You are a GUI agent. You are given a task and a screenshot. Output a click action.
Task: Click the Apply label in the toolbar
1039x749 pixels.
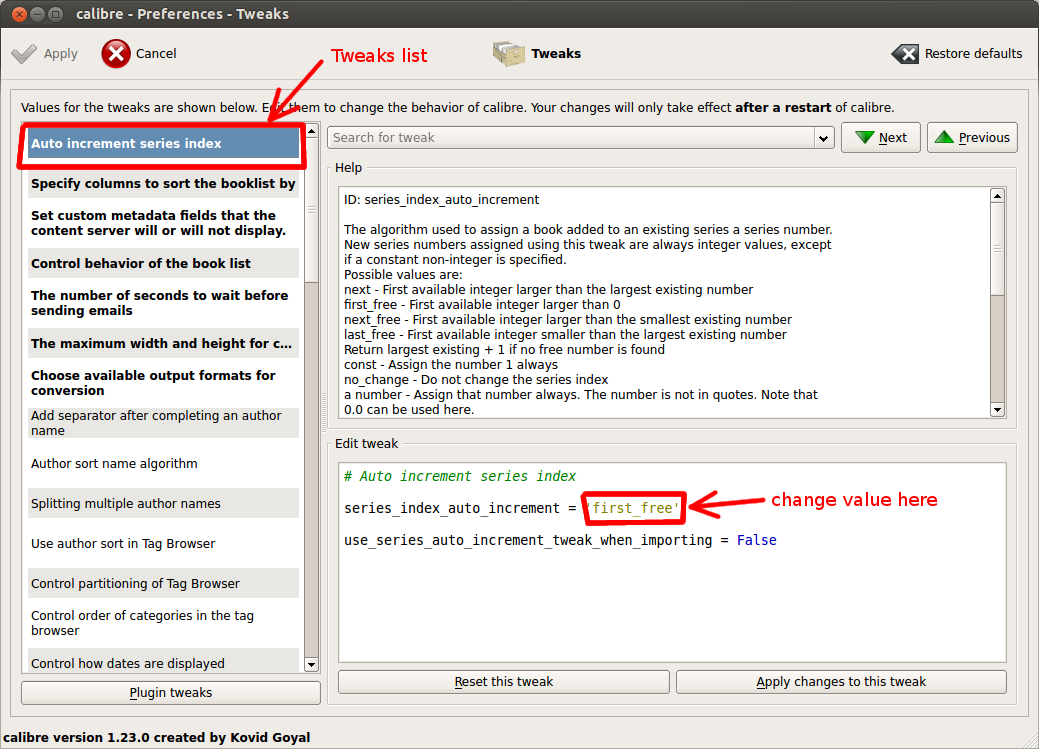[x=60, y=54]
